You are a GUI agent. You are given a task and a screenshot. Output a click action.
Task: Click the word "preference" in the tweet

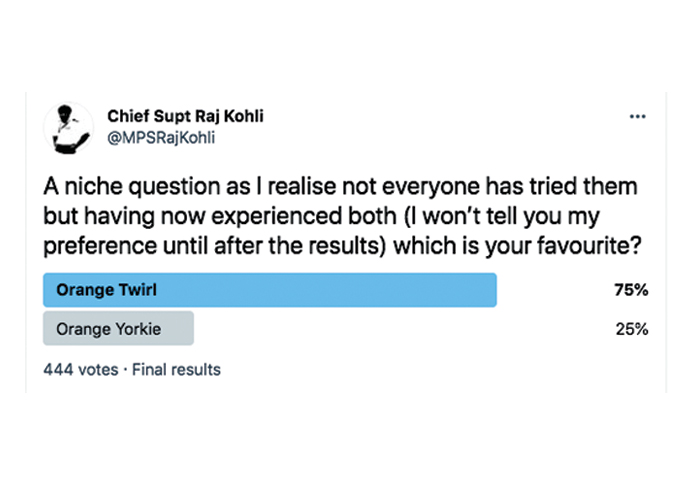pos(100,246)
